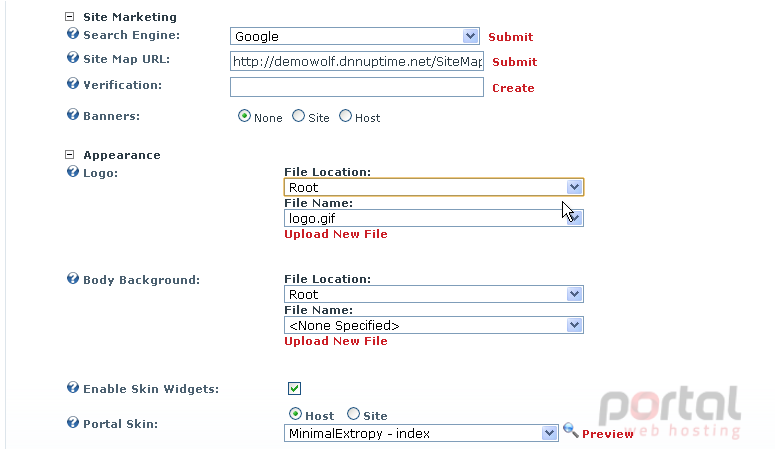Choose Site radio for Portal Skin
776x450 pixels.
353,413
